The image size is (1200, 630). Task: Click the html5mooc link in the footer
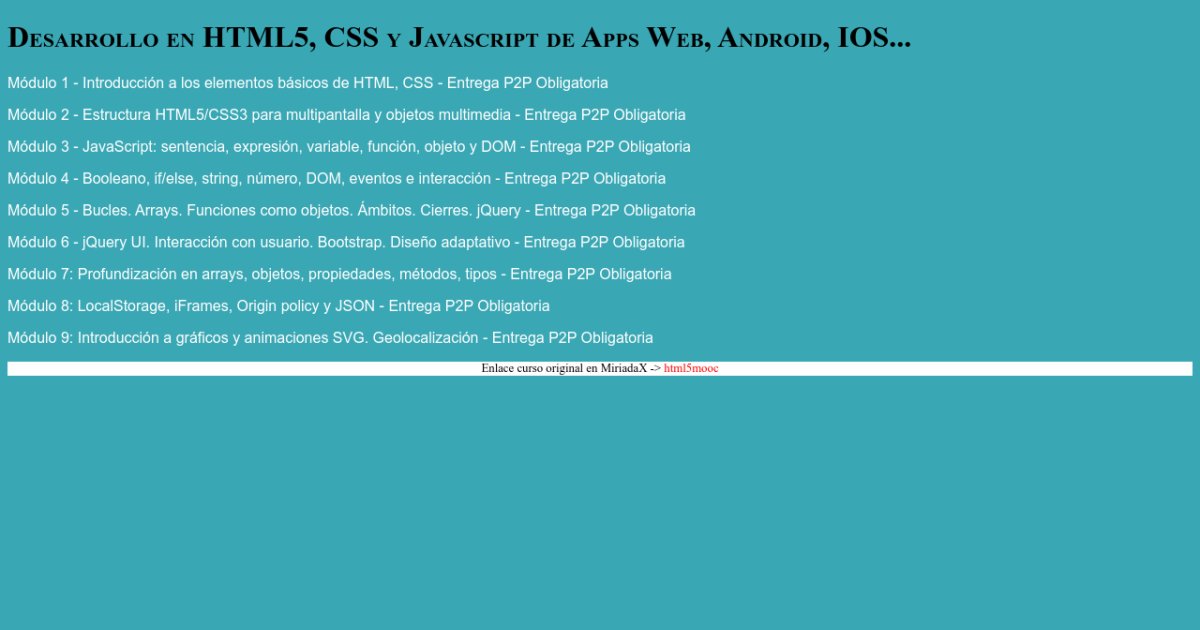[690, 368]
